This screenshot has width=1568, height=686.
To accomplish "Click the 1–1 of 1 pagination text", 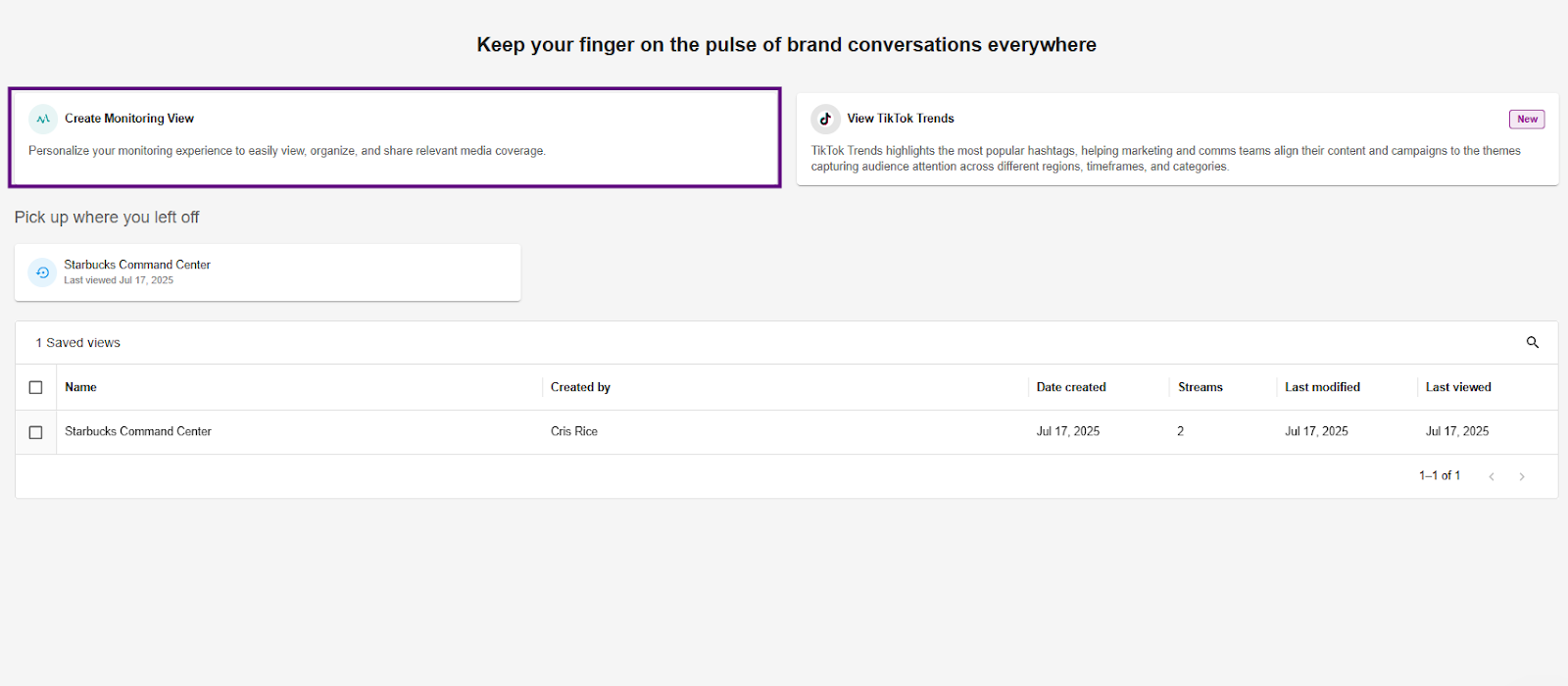I will pos(1440,475).
